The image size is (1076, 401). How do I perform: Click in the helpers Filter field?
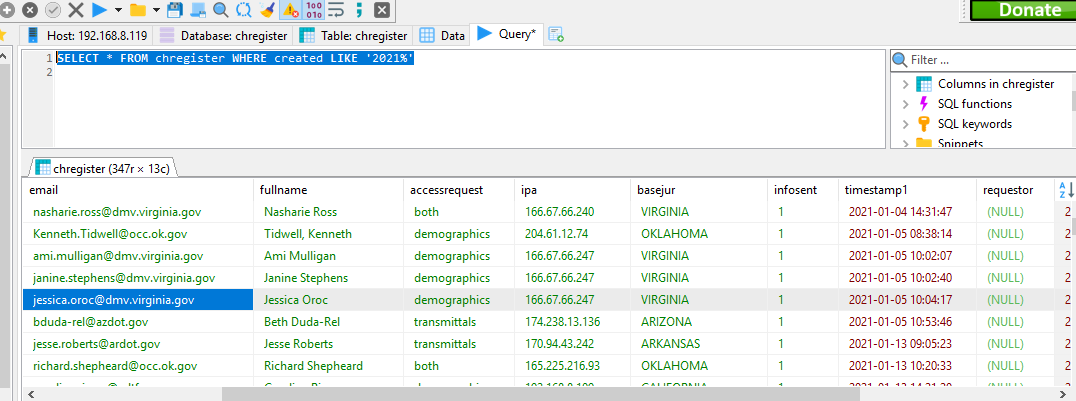(x=985, y=60)
